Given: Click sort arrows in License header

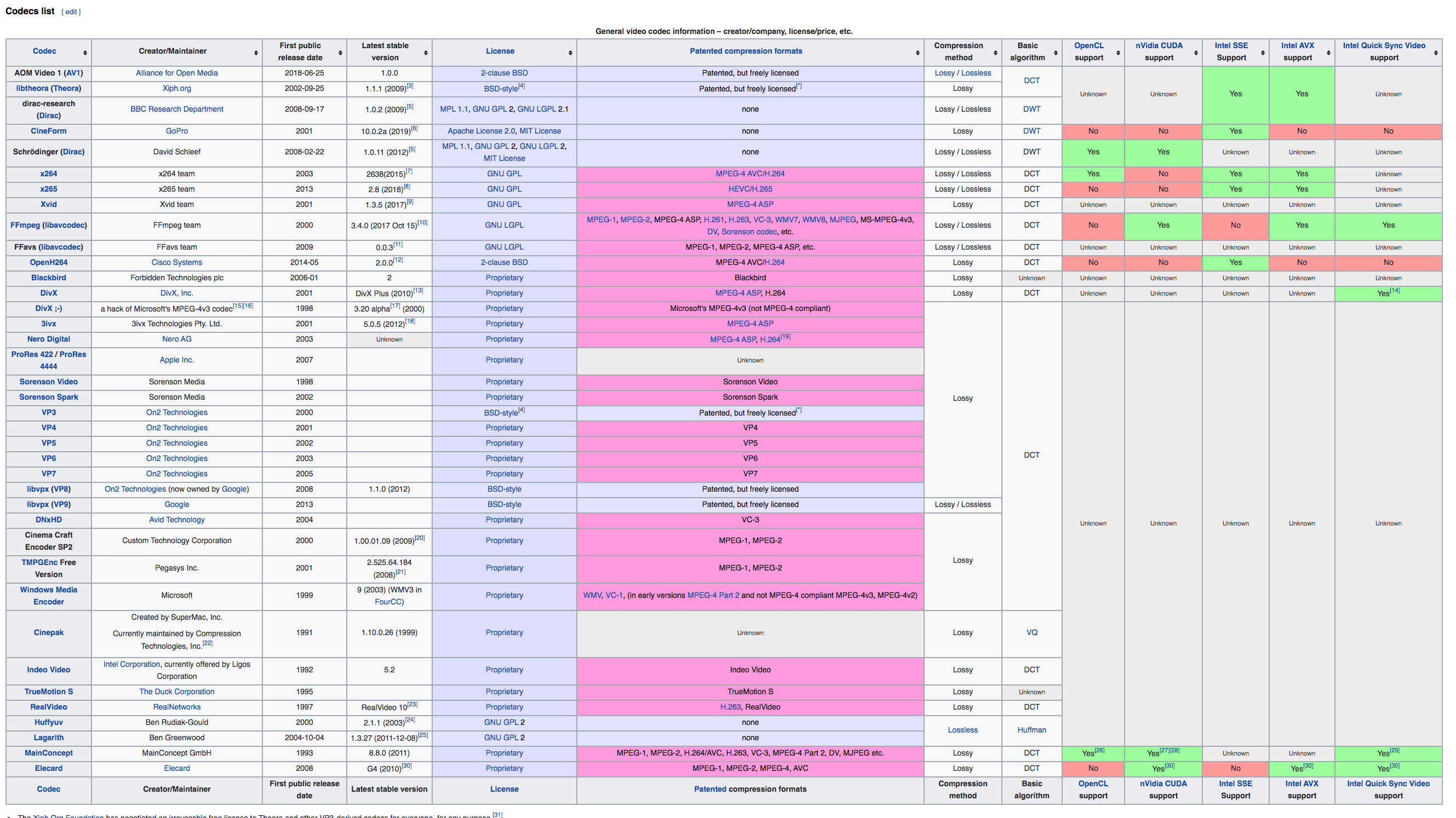Looking at the screenshot, I should coord(570,53).
